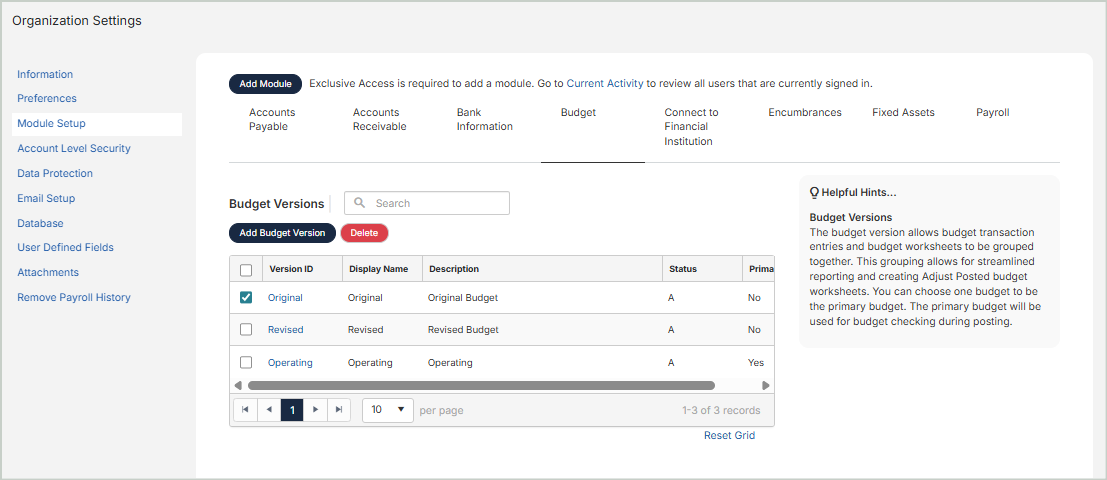Image resolution: width=1107 pixels, height=480 pixels.
Task: Switch to the Payroll module tab
Action: 992,113
